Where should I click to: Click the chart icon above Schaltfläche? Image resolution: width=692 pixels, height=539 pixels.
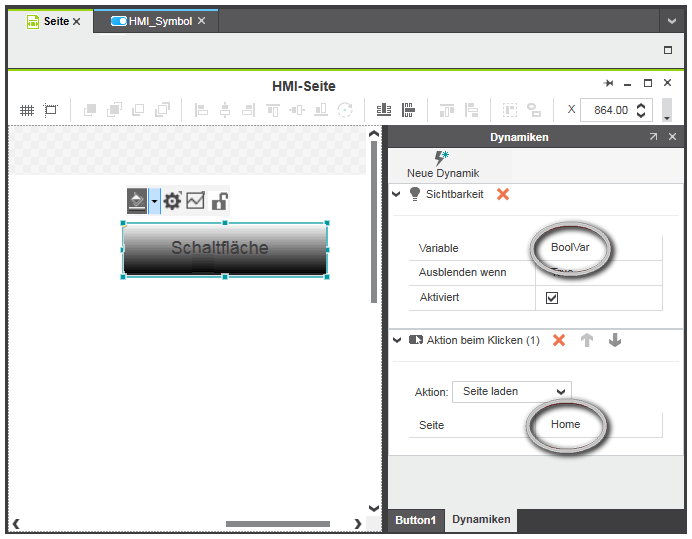[195, 201]
